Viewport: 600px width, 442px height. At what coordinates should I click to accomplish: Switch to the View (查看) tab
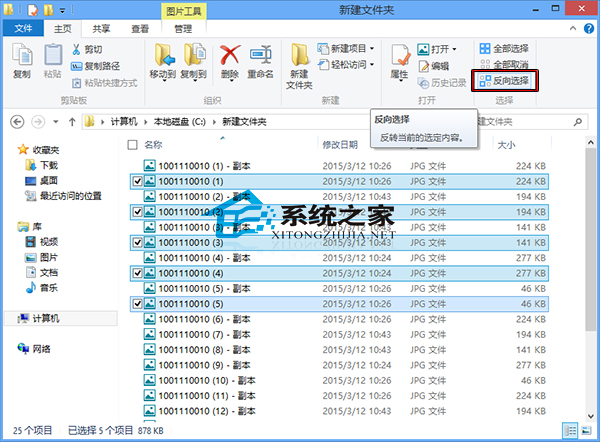140,29
